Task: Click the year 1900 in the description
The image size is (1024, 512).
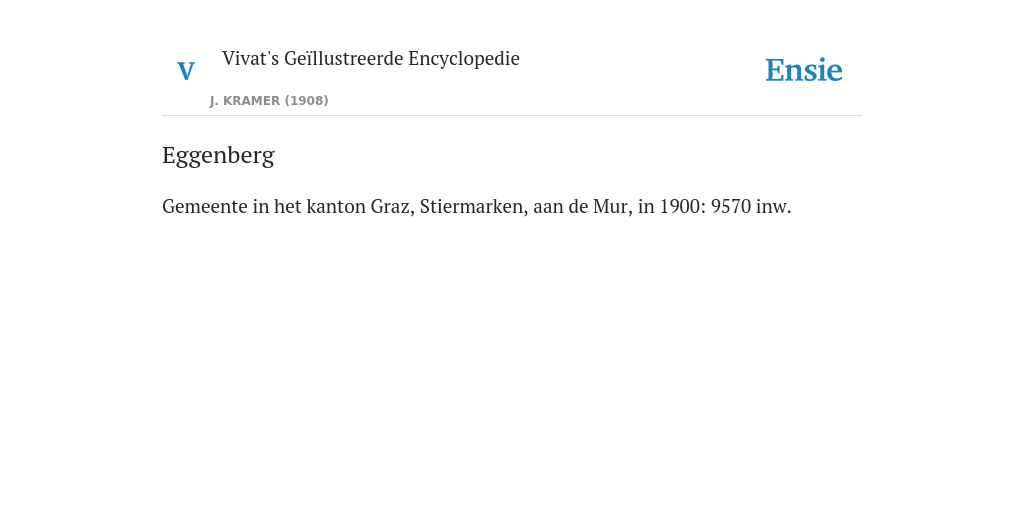Action: pyautogui.click(x=682, y=206)
